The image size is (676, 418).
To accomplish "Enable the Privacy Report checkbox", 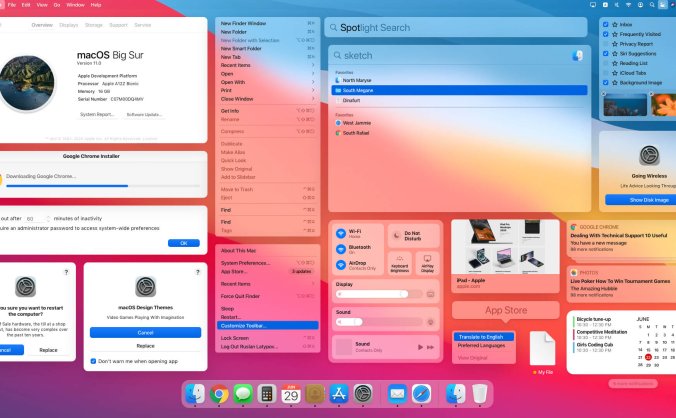I will click(606, 44).
